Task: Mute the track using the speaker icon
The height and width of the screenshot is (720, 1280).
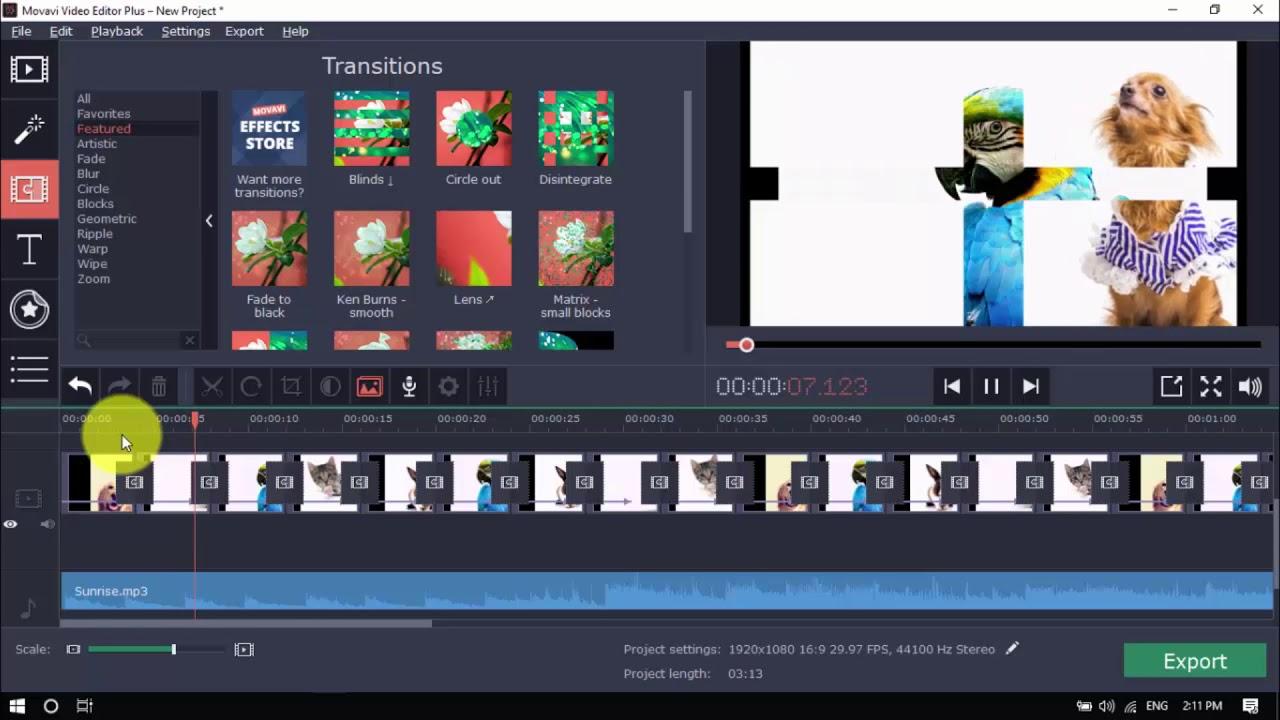Action: pos(46,524)
